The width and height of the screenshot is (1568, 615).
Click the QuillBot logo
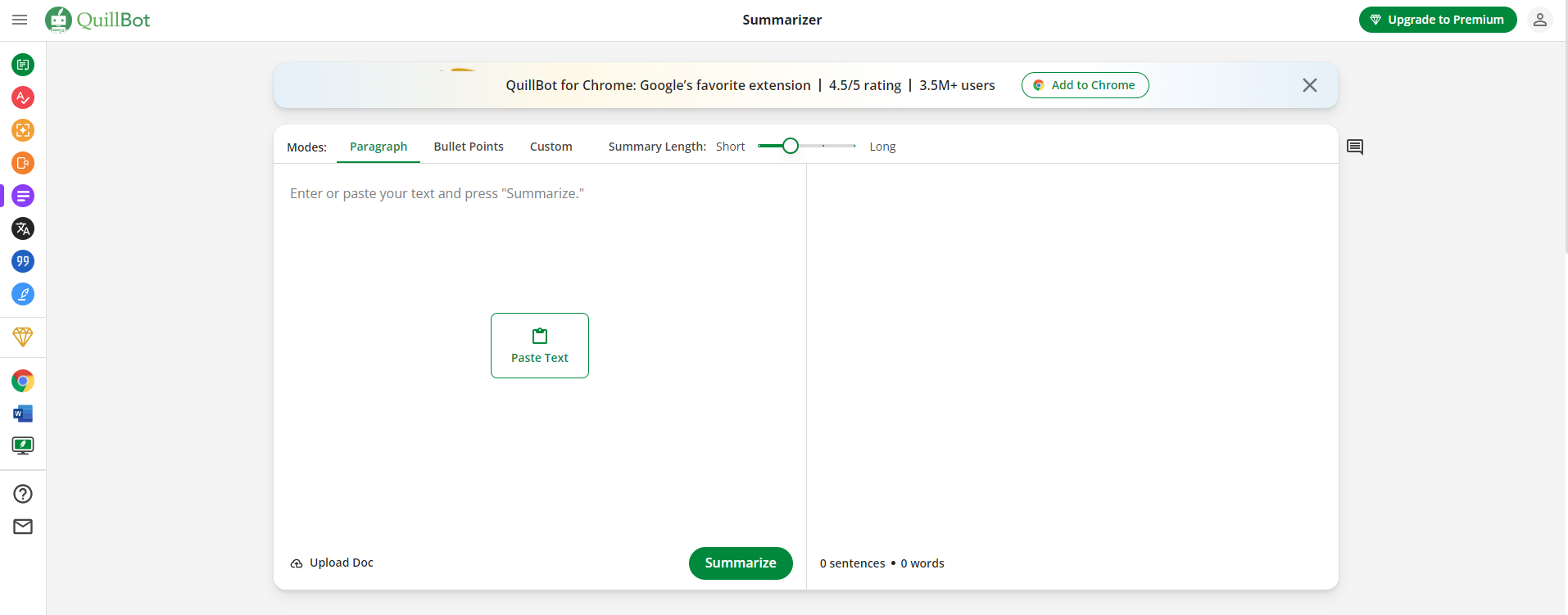pyautogui.click(x=97, y=20)
